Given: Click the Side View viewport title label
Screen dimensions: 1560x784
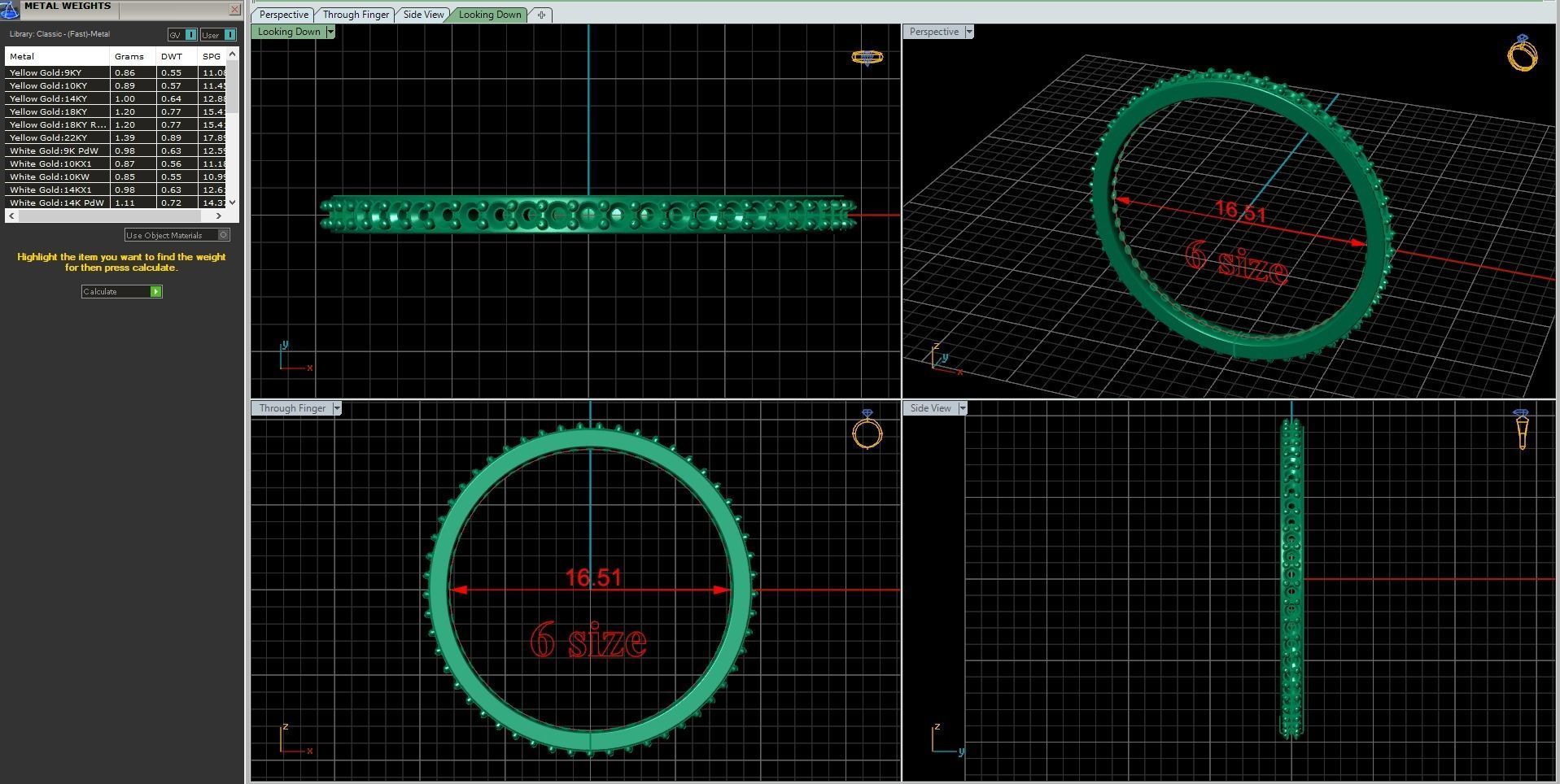Looking at the screenshot, I should click(x=930, y=408).
